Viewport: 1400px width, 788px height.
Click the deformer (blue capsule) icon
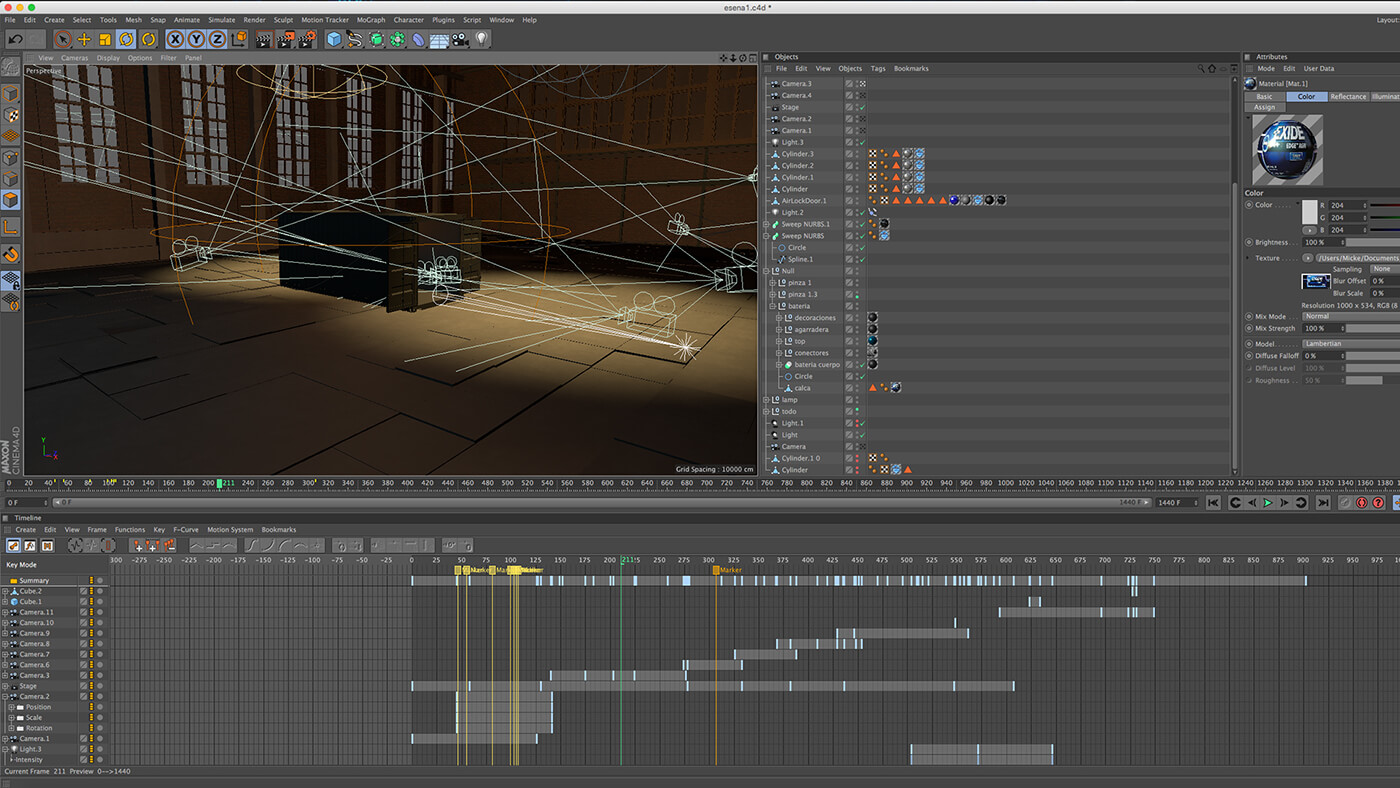(x=418, y=39)
